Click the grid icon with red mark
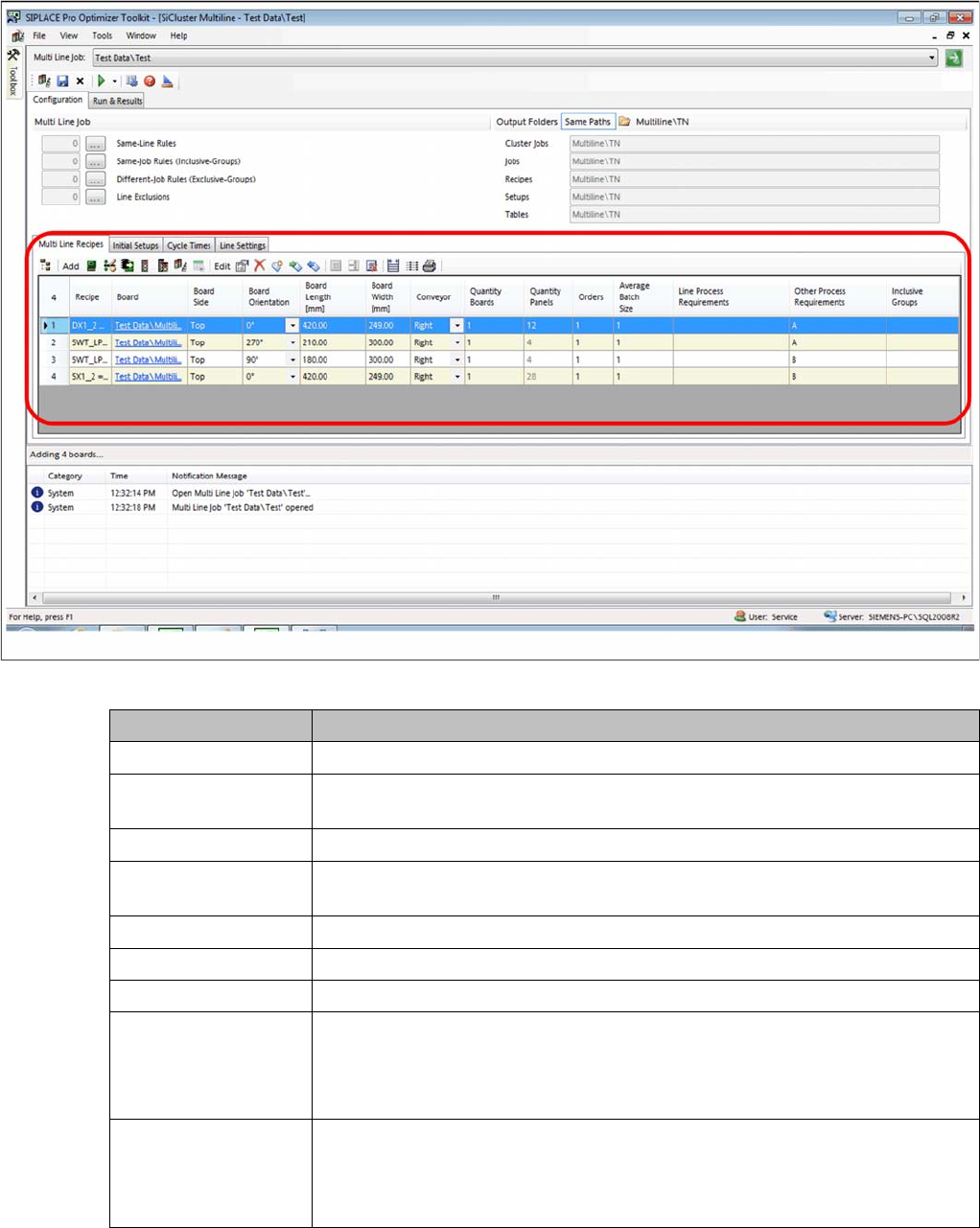The width and height of the screenshot is (980, 1228). point(370,266)
